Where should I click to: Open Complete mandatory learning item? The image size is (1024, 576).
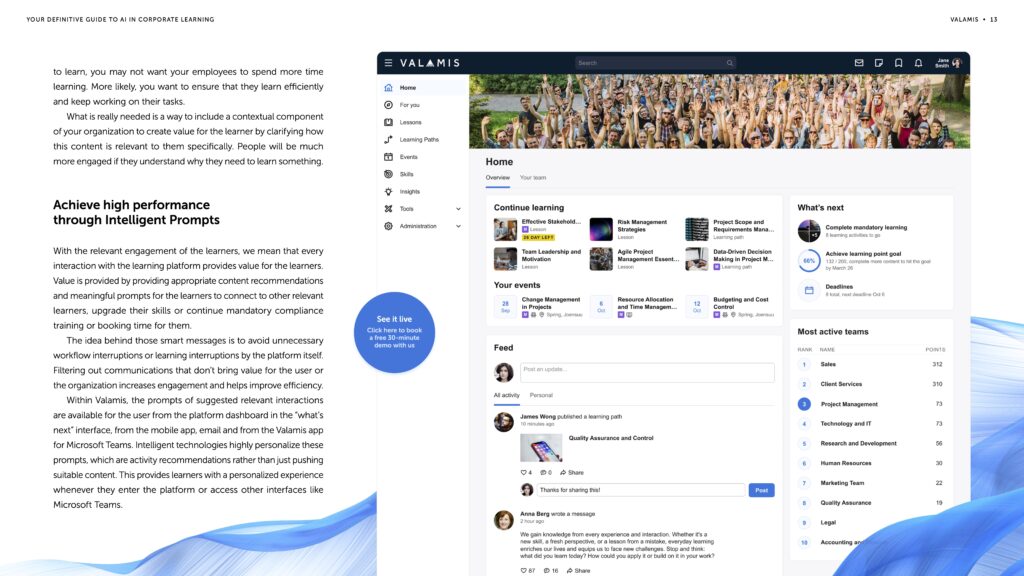point(866,227)
